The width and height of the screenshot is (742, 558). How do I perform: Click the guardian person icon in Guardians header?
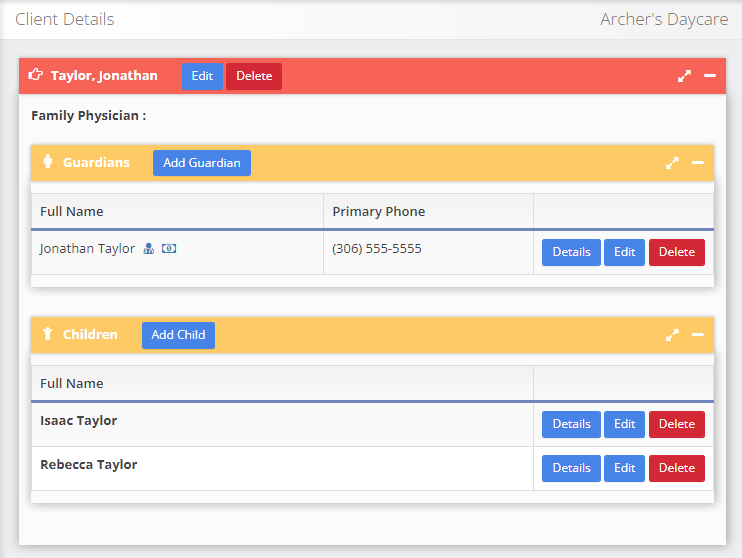point(47,162)
